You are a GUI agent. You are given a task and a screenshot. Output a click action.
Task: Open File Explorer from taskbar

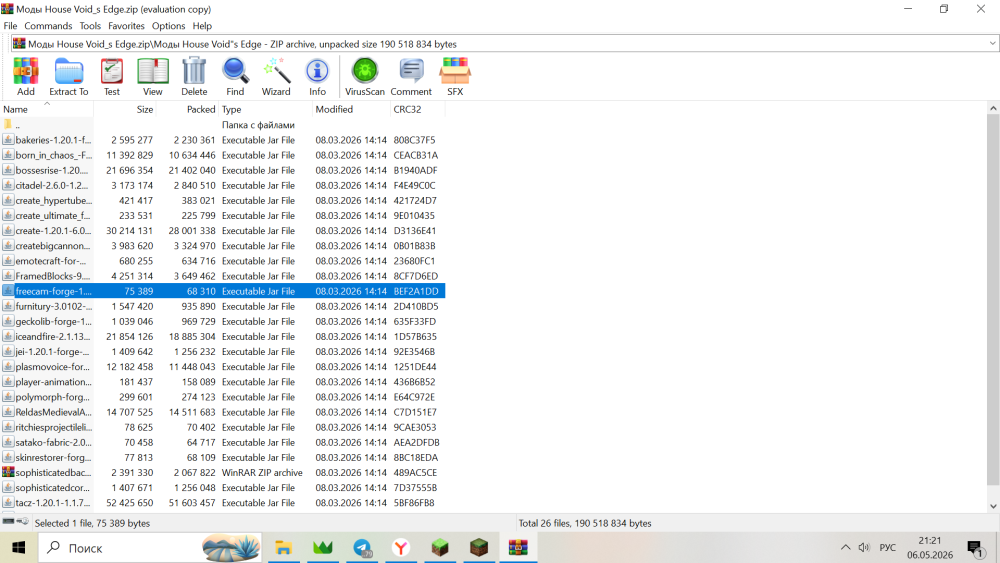pos(283,547)
